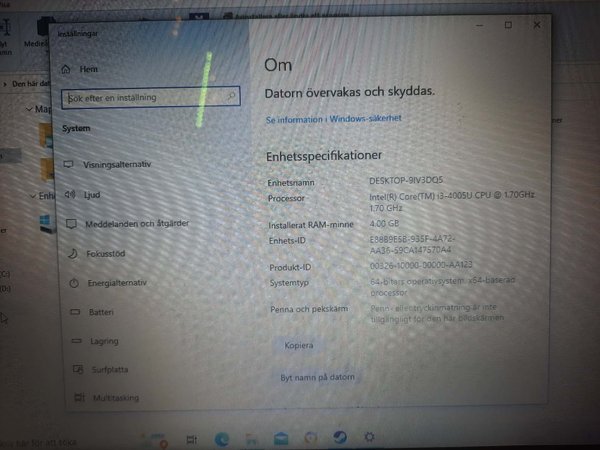Image resolution: width=600 pixels, height=450 pixels.
Task: Open the Lagring storage page
Action: coord(104,341)
